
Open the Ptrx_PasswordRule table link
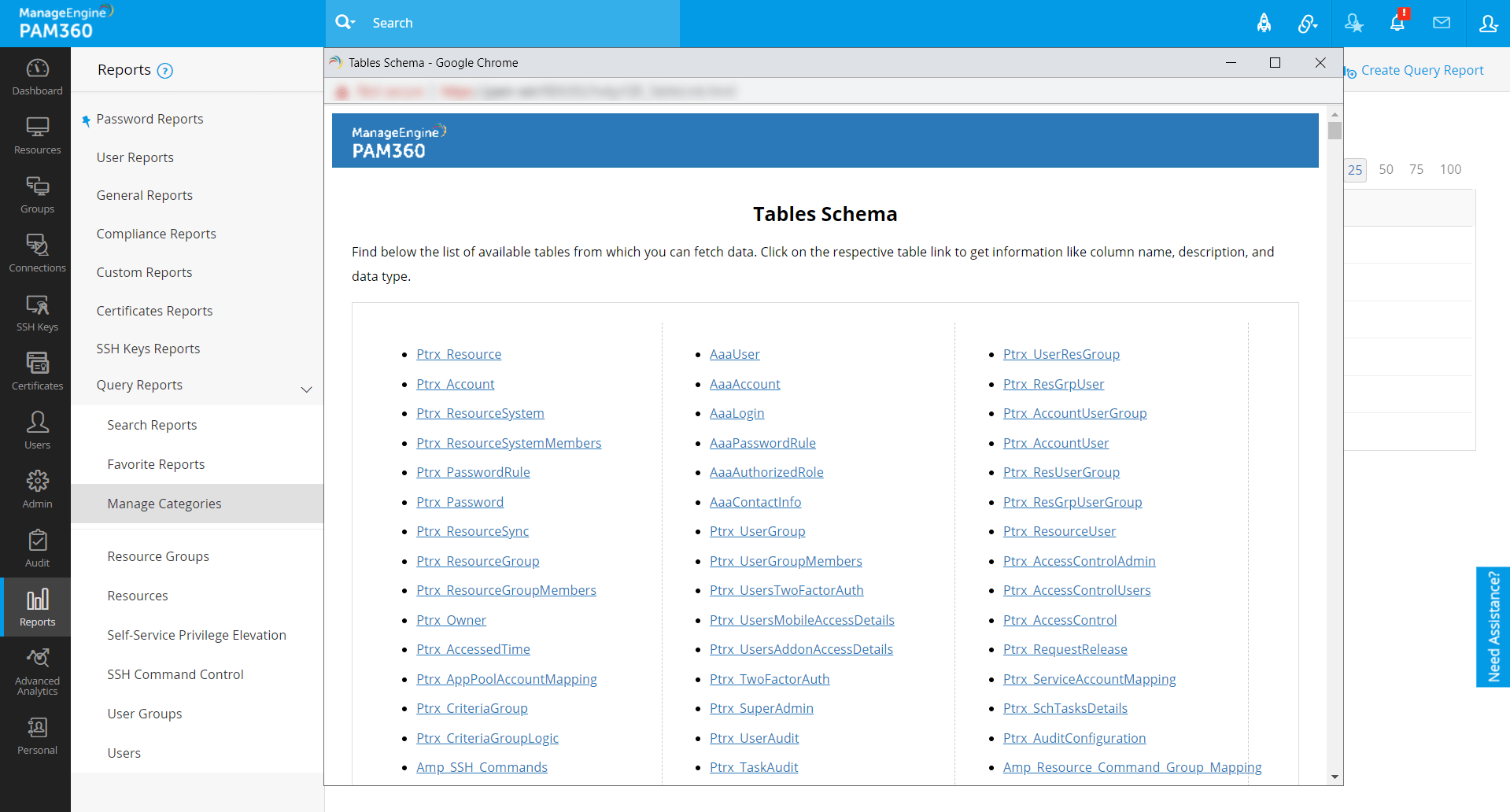point(473,472)
